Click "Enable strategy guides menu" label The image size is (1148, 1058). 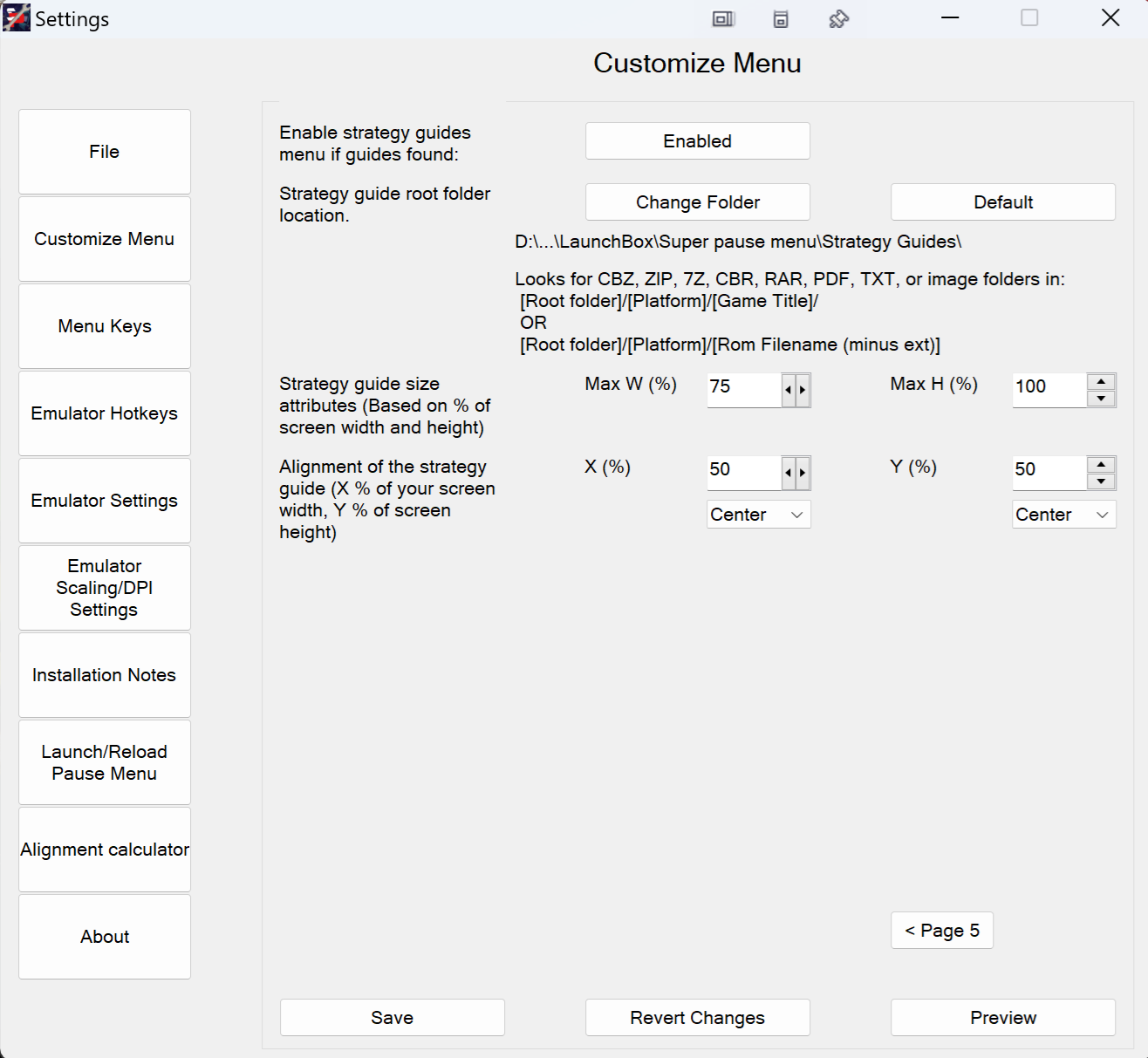[375, 143]
